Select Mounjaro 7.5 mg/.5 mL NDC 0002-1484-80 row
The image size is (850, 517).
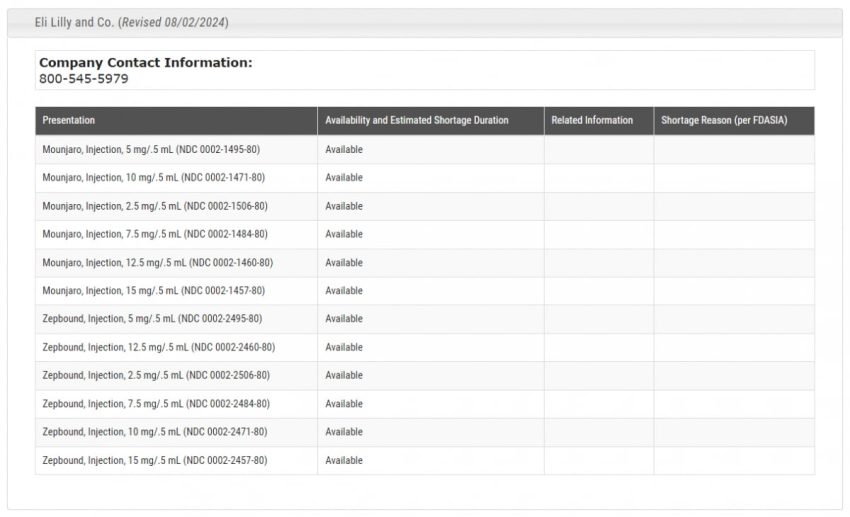click(424, 235)
